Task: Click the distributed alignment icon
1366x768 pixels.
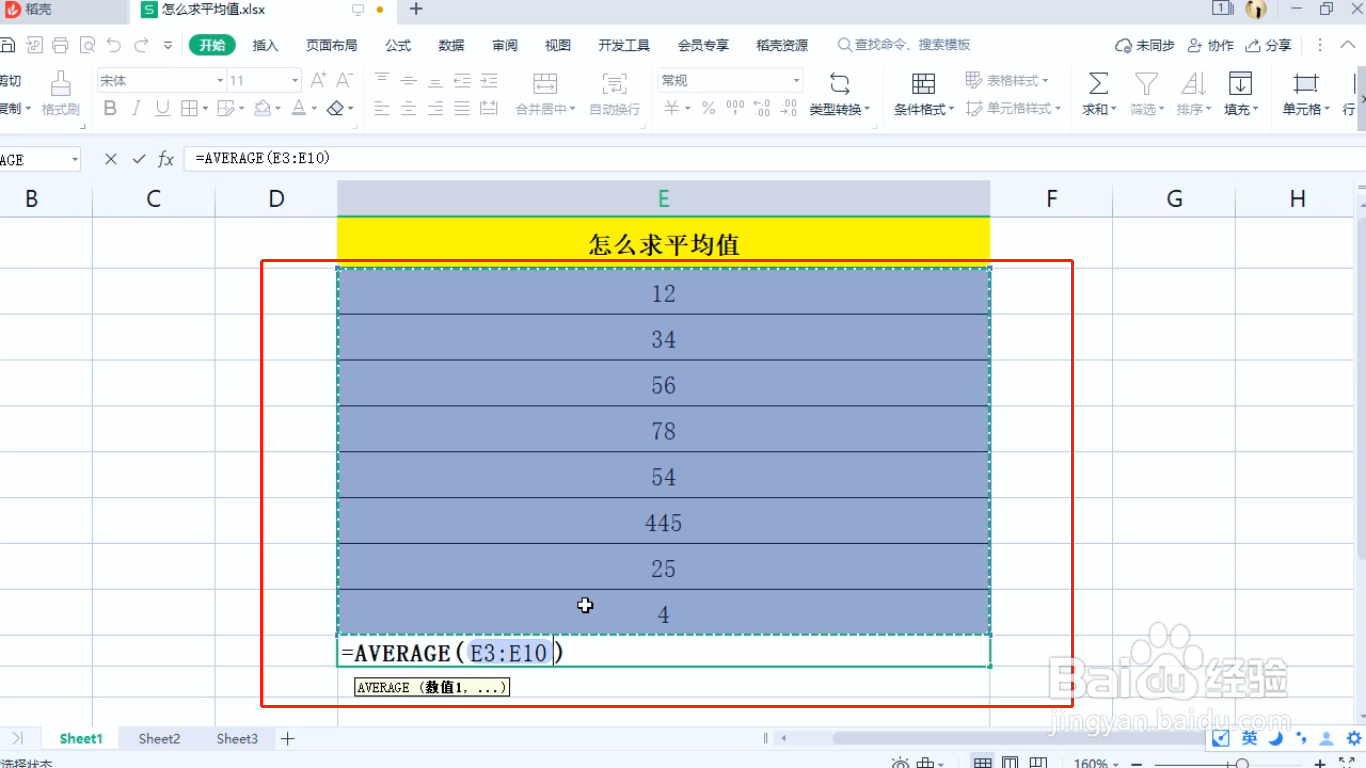Action: 488,108
